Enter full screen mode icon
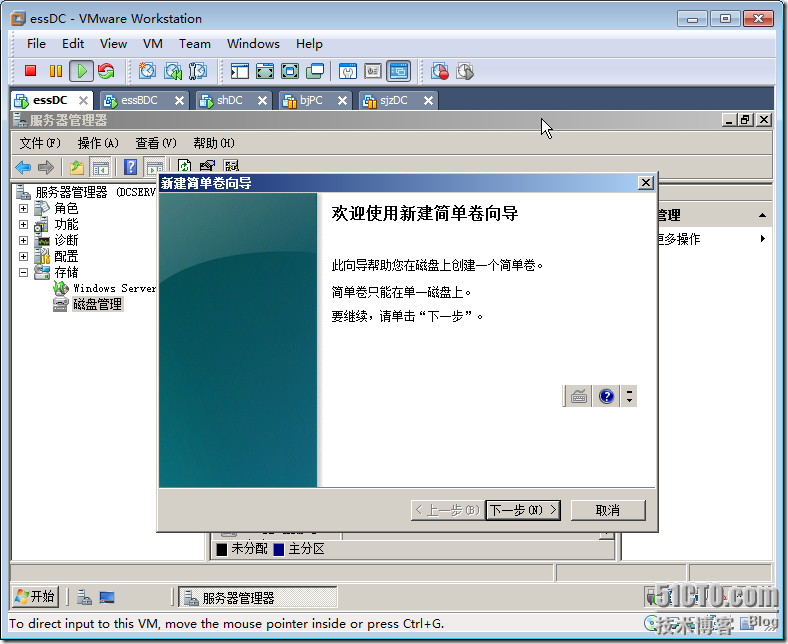This screenshot has height=644, width=788. [290, 71]
